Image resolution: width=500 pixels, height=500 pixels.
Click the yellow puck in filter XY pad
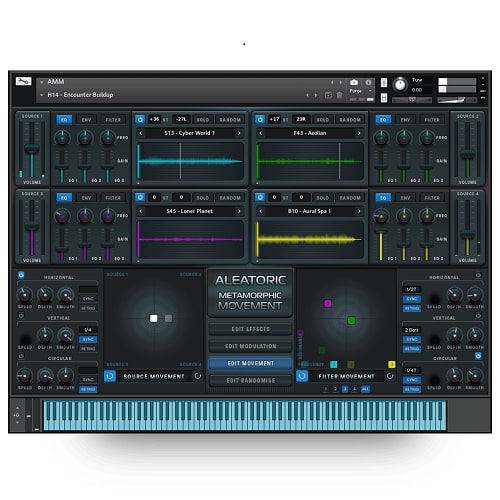[x=392, y=364]
